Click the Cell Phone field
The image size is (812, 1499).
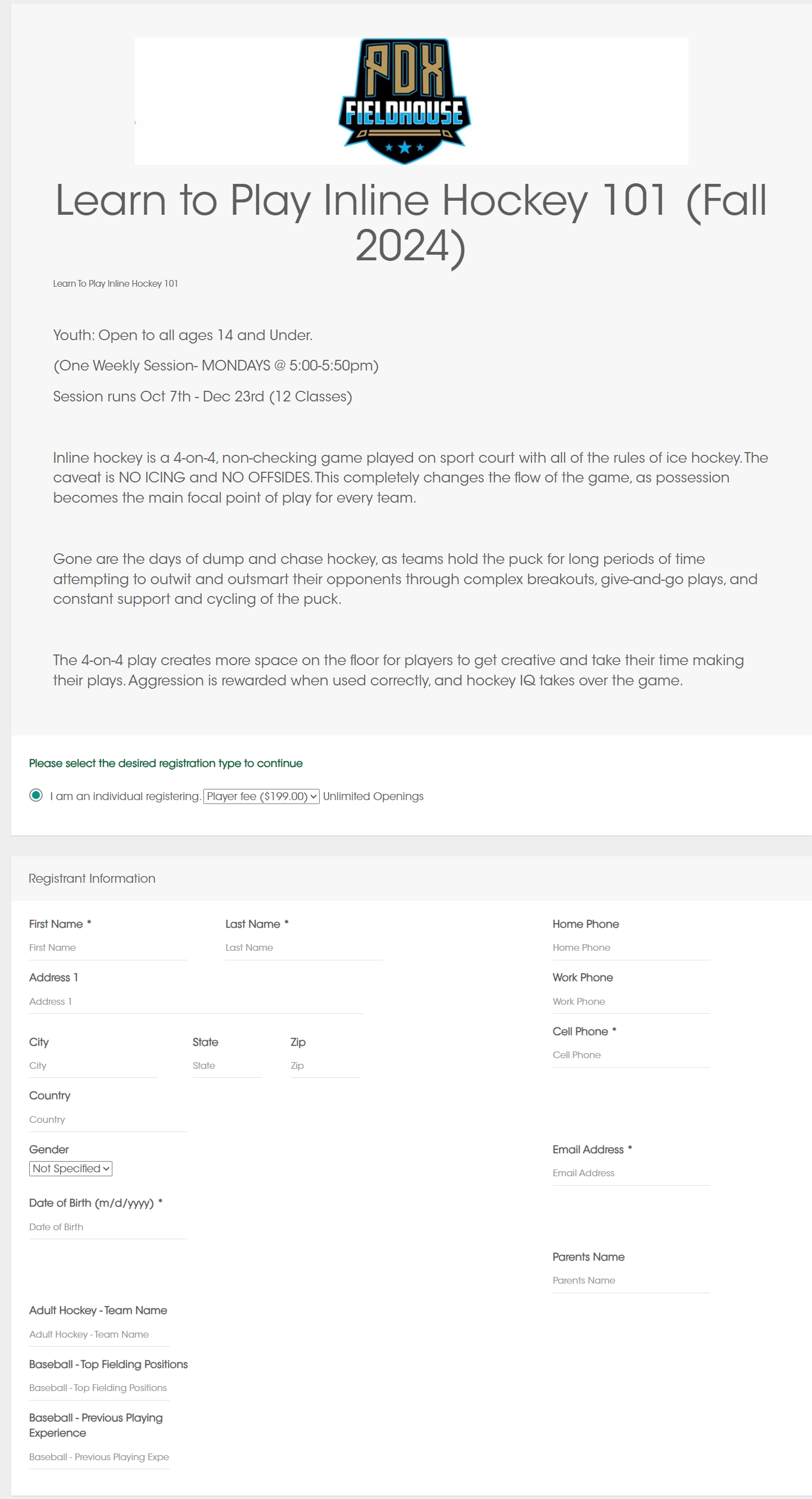click(631, 1055)
